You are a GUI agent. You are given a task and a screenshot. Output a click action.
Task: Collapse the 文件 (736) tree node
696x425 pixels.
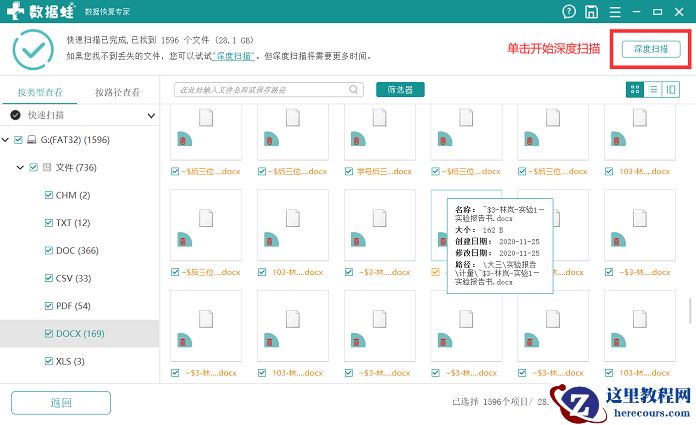(20, 167)
